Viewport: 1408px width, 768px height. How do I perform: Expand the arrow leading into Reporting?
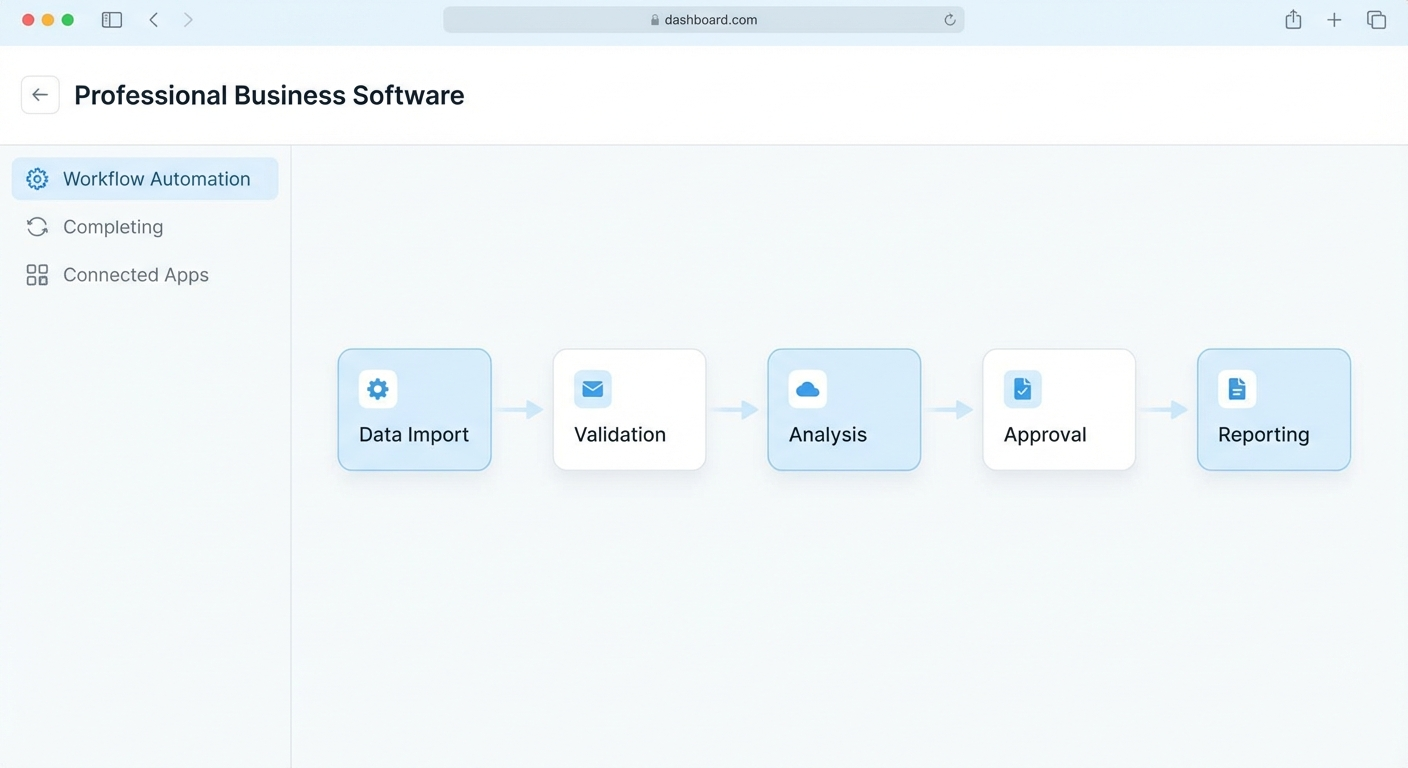[1166, 409]
